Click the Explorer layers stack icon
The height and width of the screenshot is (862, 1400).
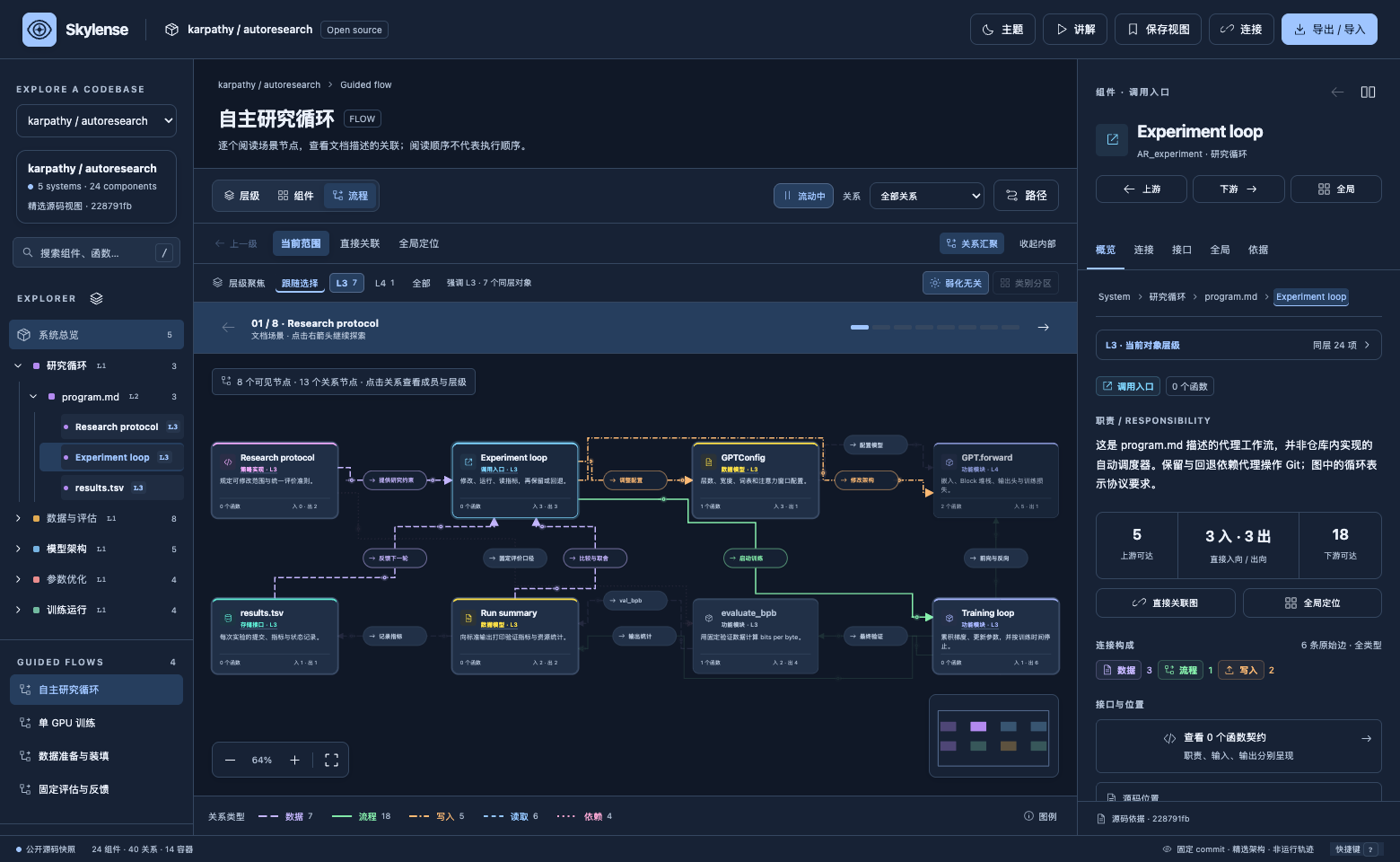point(96,298)
